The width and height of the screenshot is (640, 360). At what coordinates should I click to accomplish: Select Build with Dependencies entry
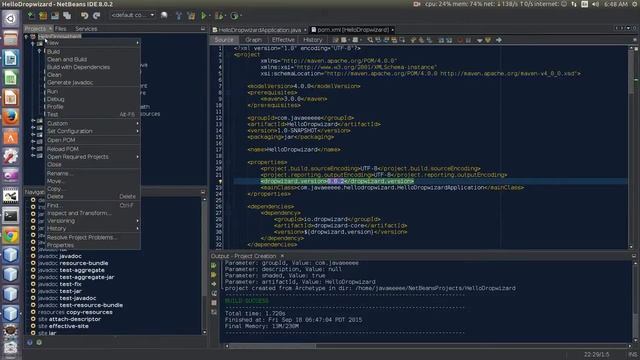[93, 67]
